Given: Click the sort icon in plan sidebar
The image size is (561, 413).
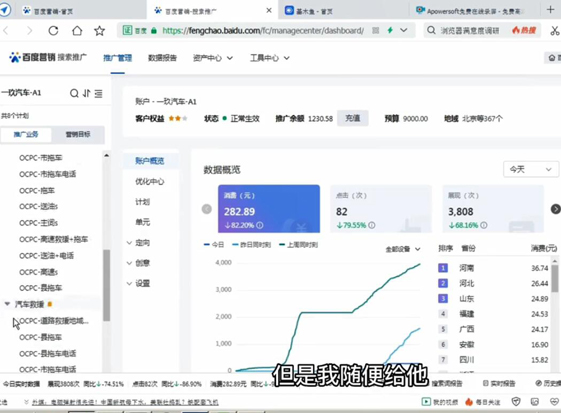Looking at the screenshot, I should tap(86, 93).
